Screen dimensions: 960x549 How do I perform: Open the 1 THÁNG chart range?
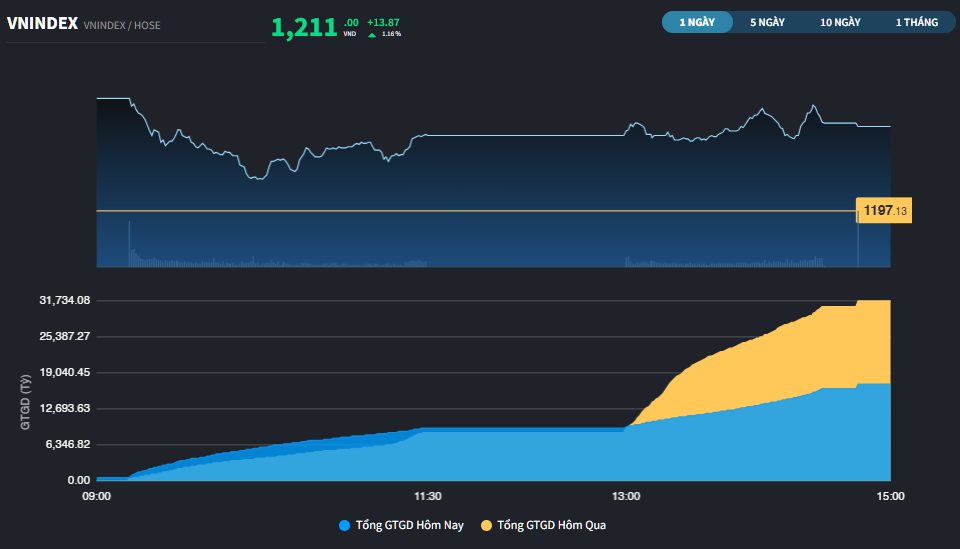click(916, 22)
